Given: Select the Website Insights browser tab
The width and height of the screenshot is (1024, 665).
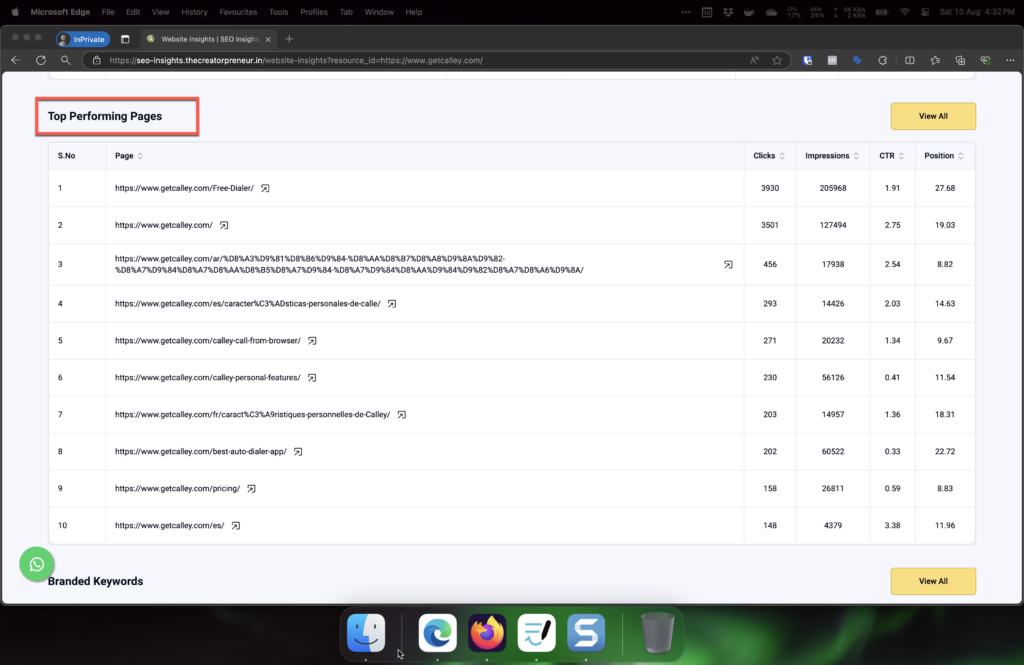Looking at the screenshot, I should pos(209,39).
